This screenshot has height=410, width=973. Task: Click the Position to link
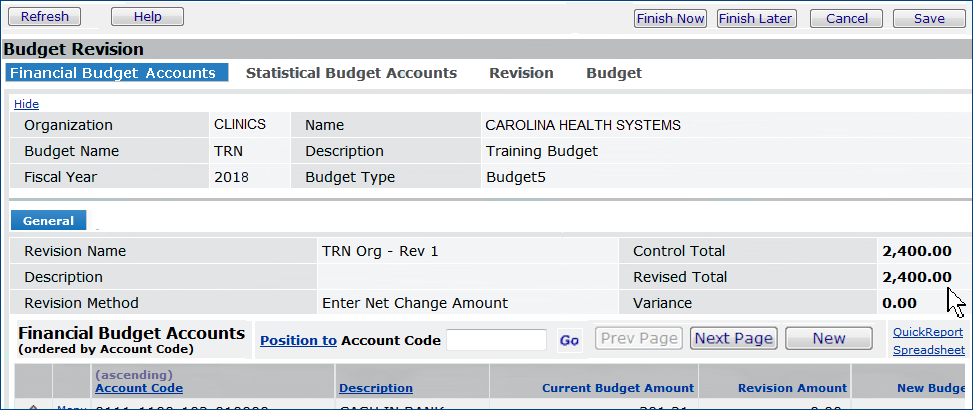click(298, 340)
